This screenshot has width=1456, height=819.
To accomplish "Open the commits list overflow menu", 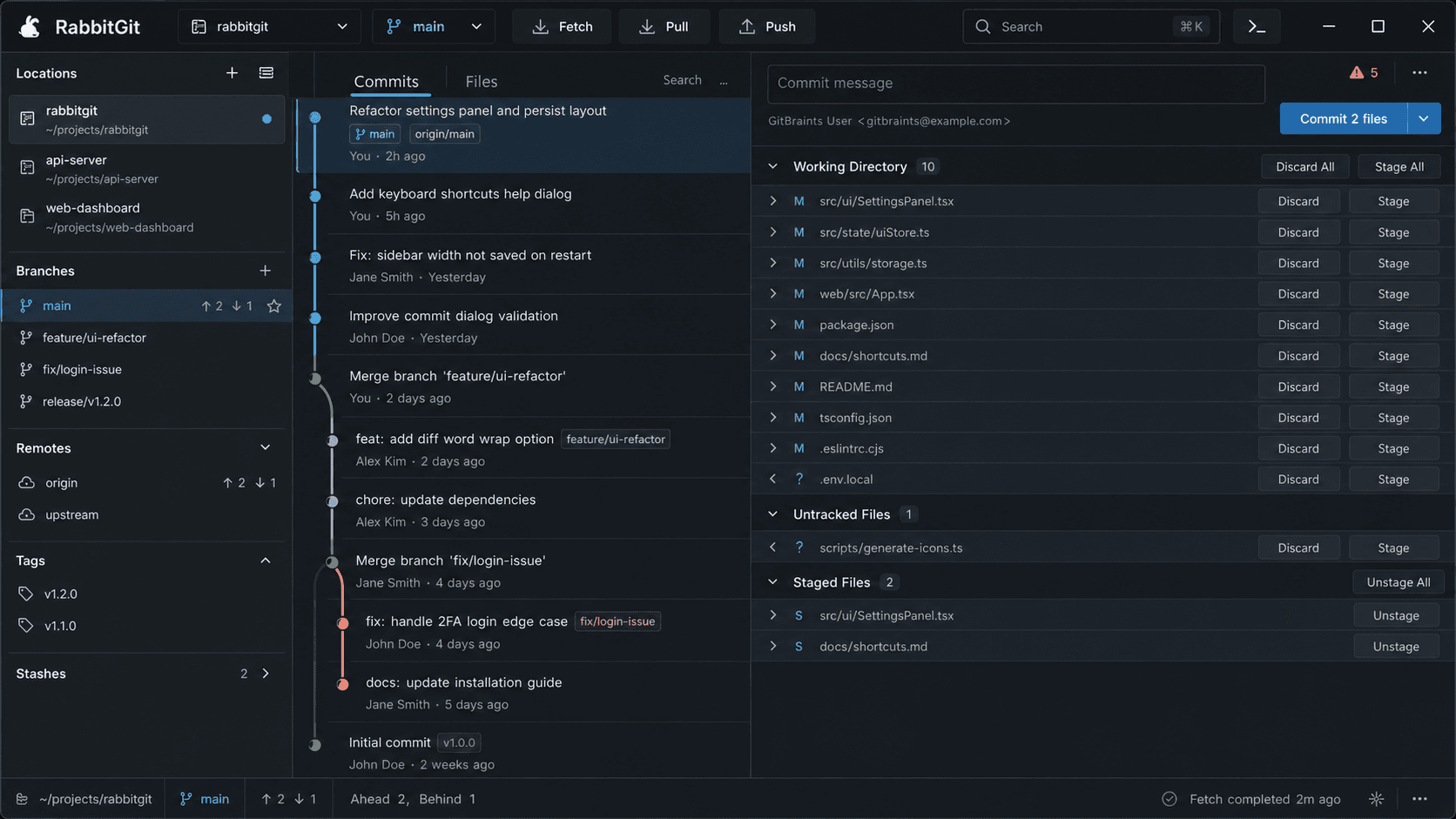I will pos(724,81).
